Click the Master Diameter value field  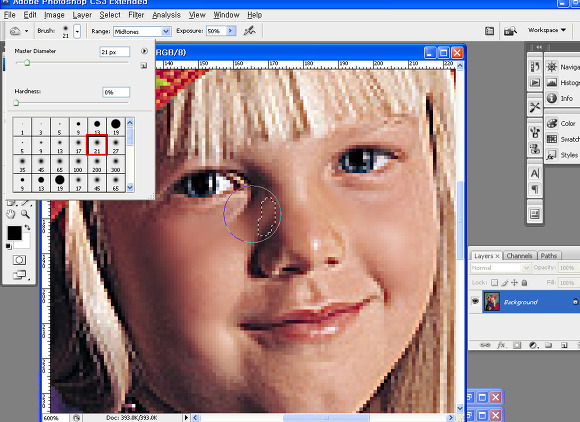(x=115, y=52)
